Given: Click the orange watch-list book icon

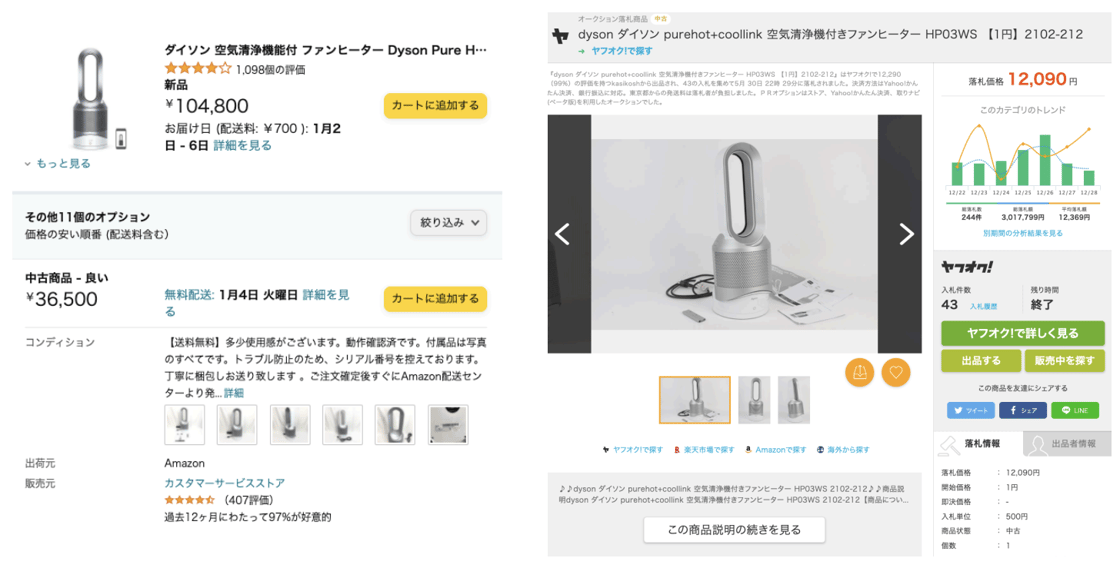Looking at the screenshot, I should pyautogui.click(x=859, y=372).
